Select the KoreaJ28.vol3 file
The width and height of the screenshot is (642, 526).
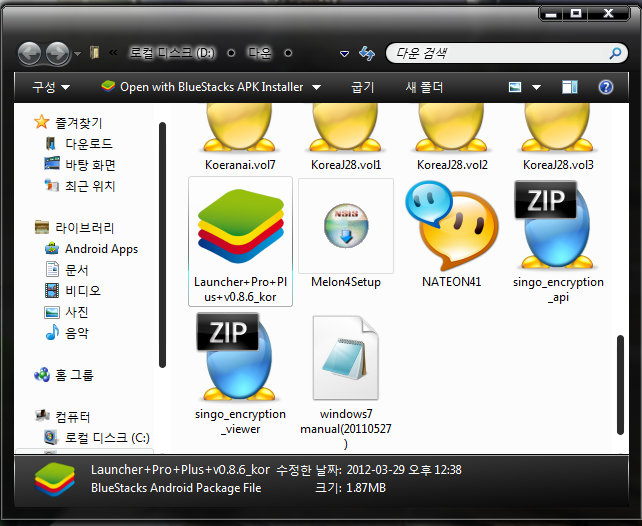coord(558,138)
